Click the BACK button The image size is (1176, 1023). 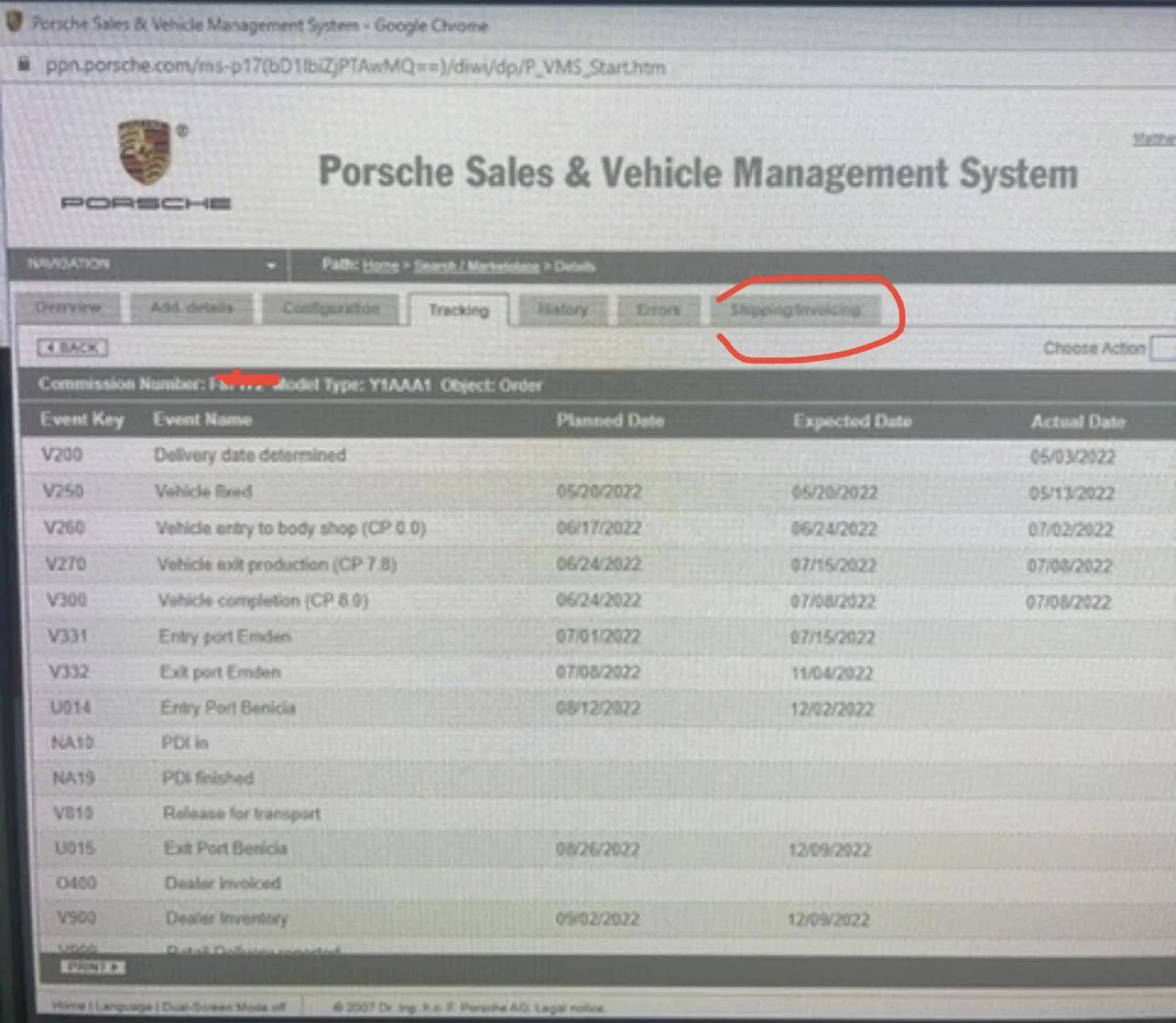(x=72, y=347)
